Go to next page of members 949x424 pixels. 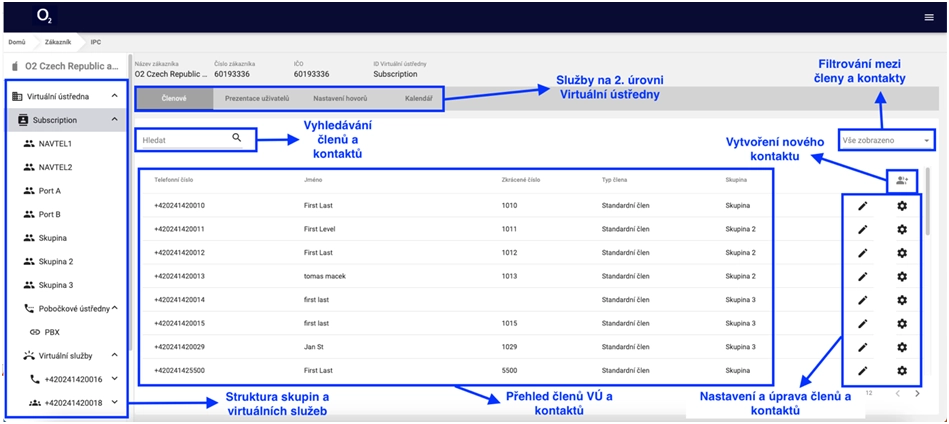(918, 394)
